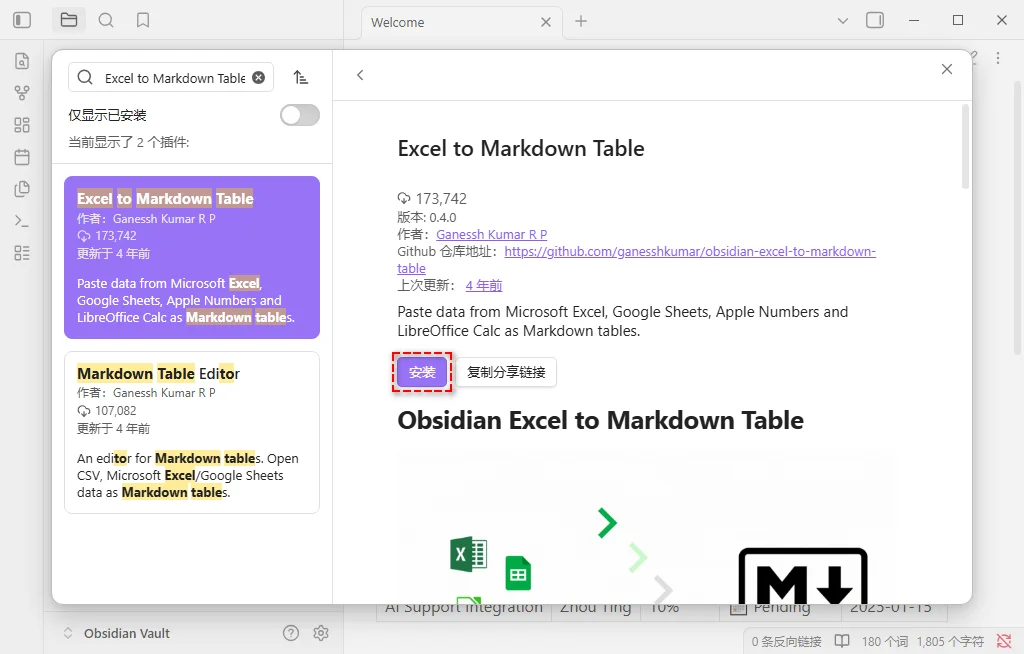Image resolution: width=1024 pixels, height=654 pixels.
Task: Open the terminal icon in the left ribbon
Action: click(22, 220)
